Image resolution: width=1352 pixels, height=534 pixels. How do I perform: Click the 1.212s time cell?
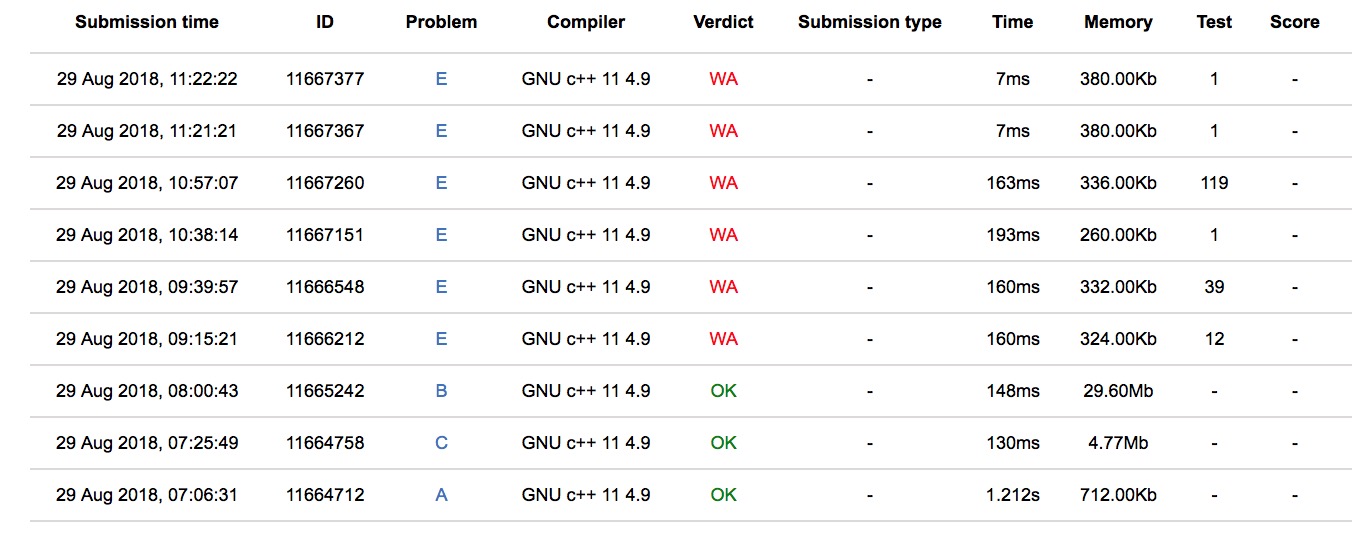point(1012,495)
